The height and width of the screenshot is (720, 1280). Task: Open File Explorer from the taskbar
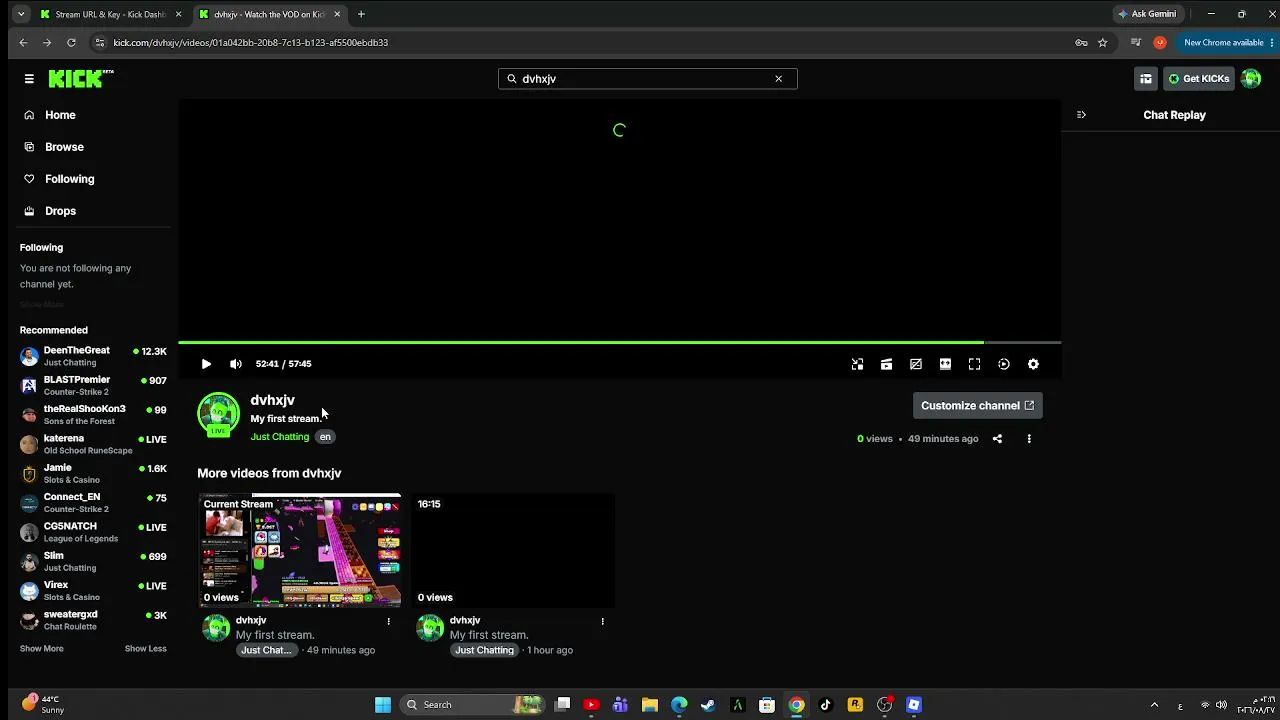(x=650, y=705)
